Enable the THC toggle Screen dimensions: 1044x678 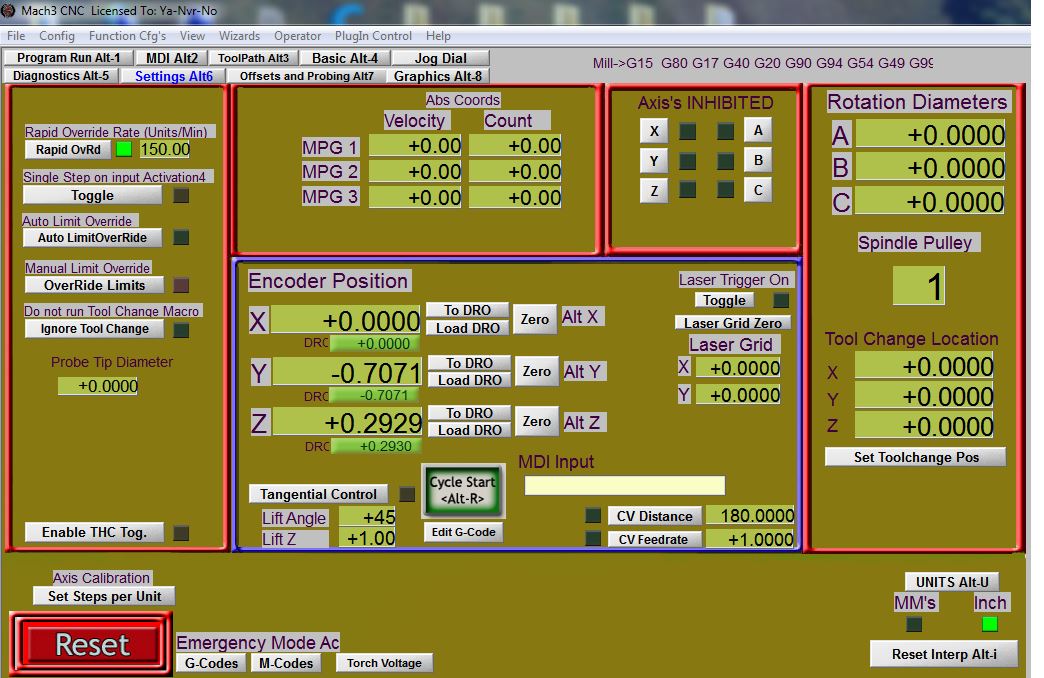pos(94,532)
